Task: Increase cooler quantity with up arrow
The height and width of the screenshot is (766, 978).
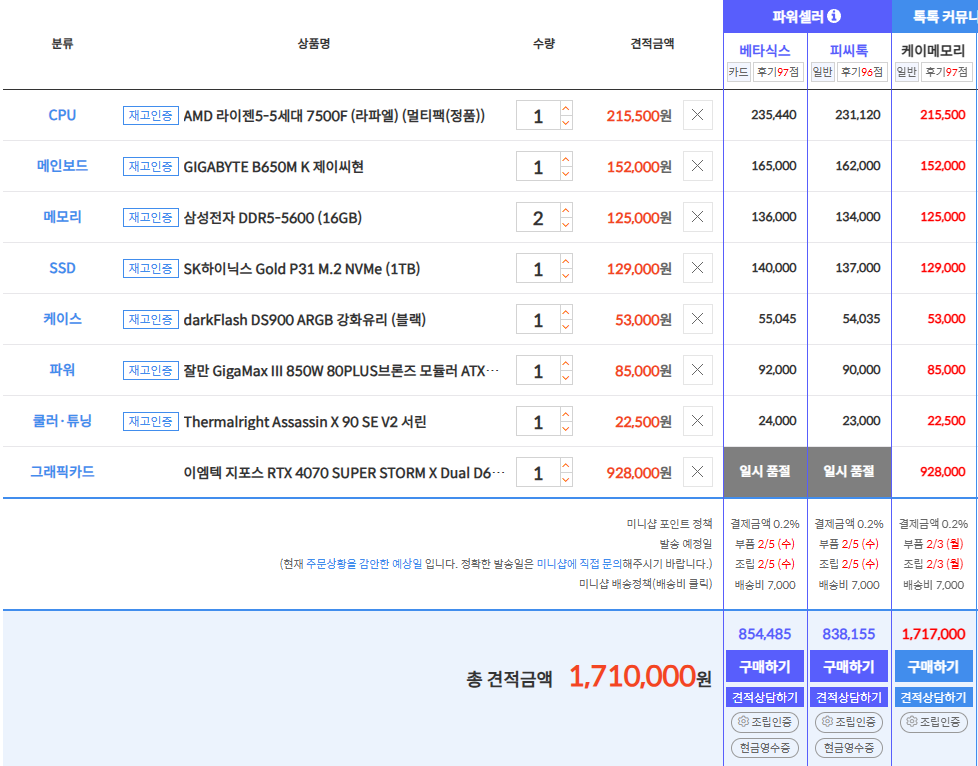Action: tap(566, 414)
